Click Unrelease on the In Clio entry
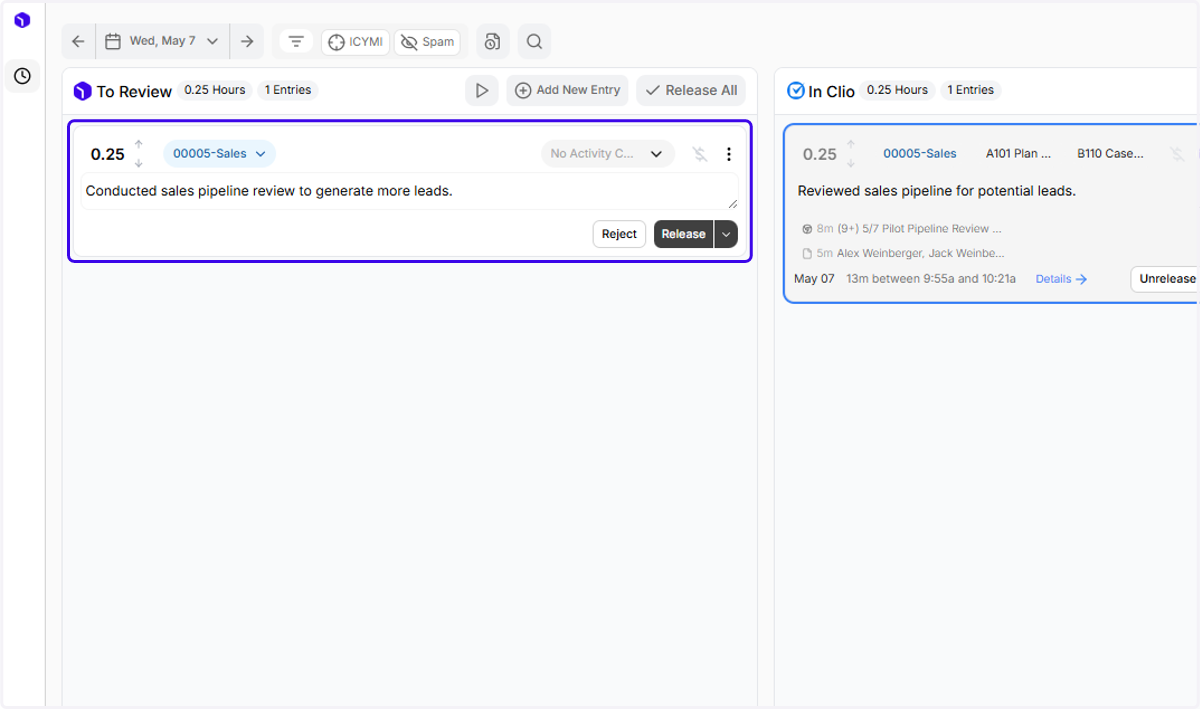1200x709 pixels. click(x=1166, y=279)
